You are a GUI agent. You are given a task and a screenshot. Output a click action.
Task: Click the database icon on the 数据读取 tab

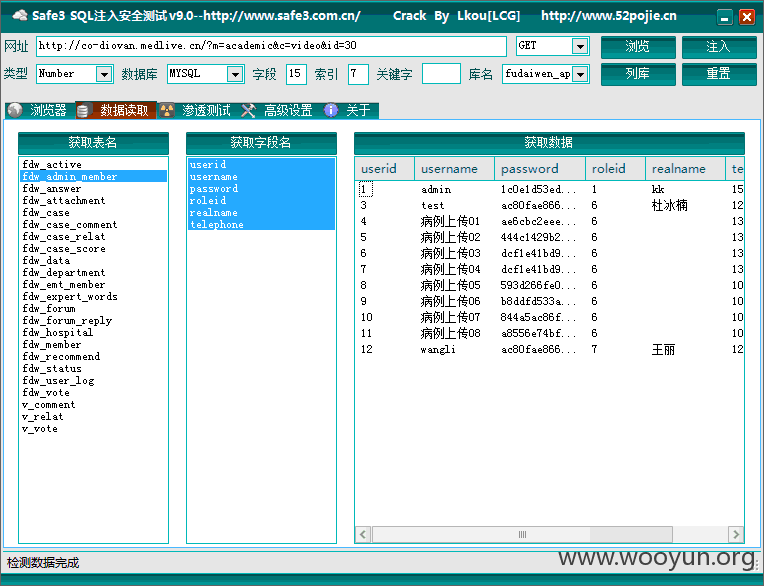tap(83, 111)
